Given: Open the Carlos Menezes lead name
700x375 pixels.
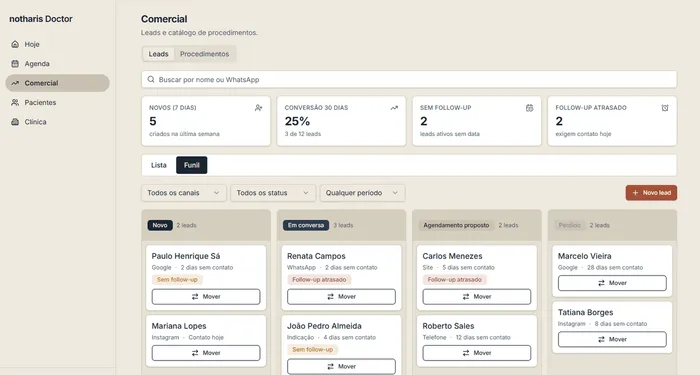Looking at the screenshot, I should [452, 256].
